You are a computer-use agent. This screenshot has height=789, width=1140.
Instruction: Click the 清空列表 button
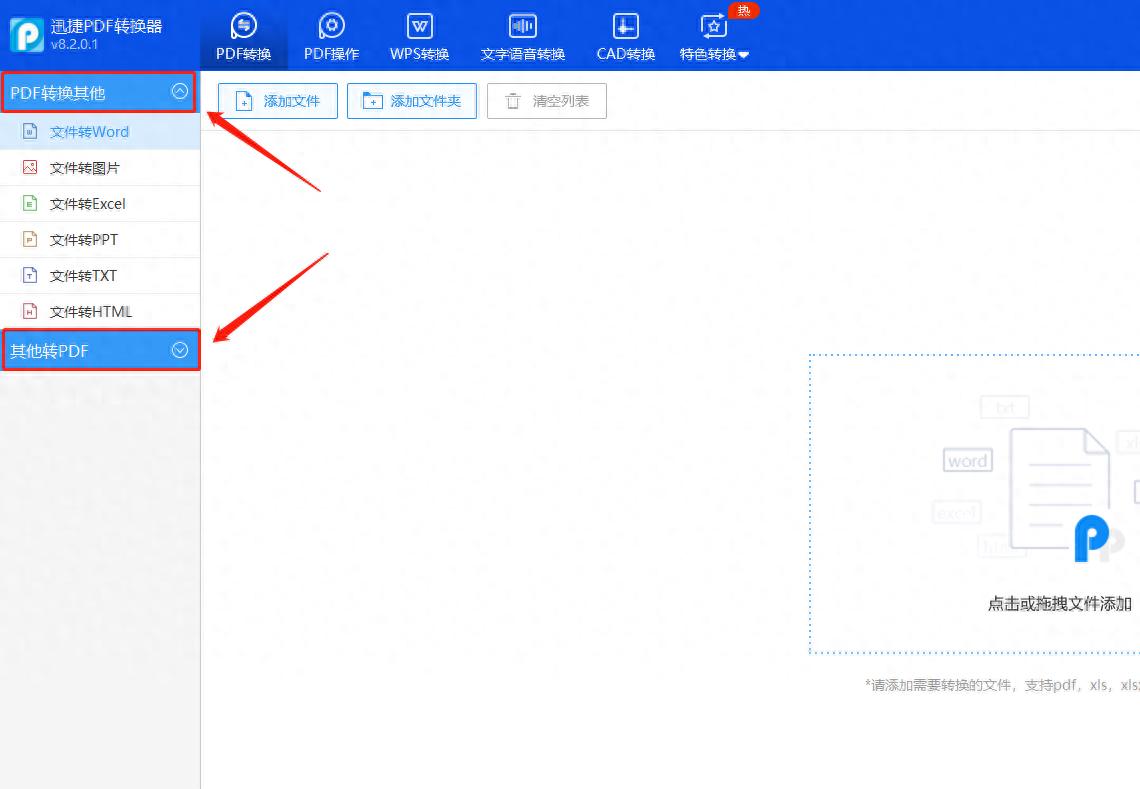pos(547,101)
